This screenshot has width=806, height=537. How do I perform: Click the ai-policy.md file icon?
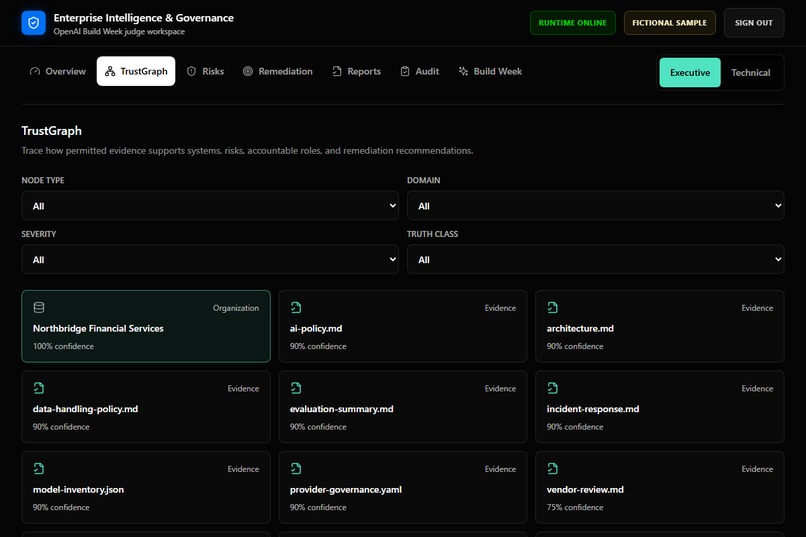(x=296, y=307)
